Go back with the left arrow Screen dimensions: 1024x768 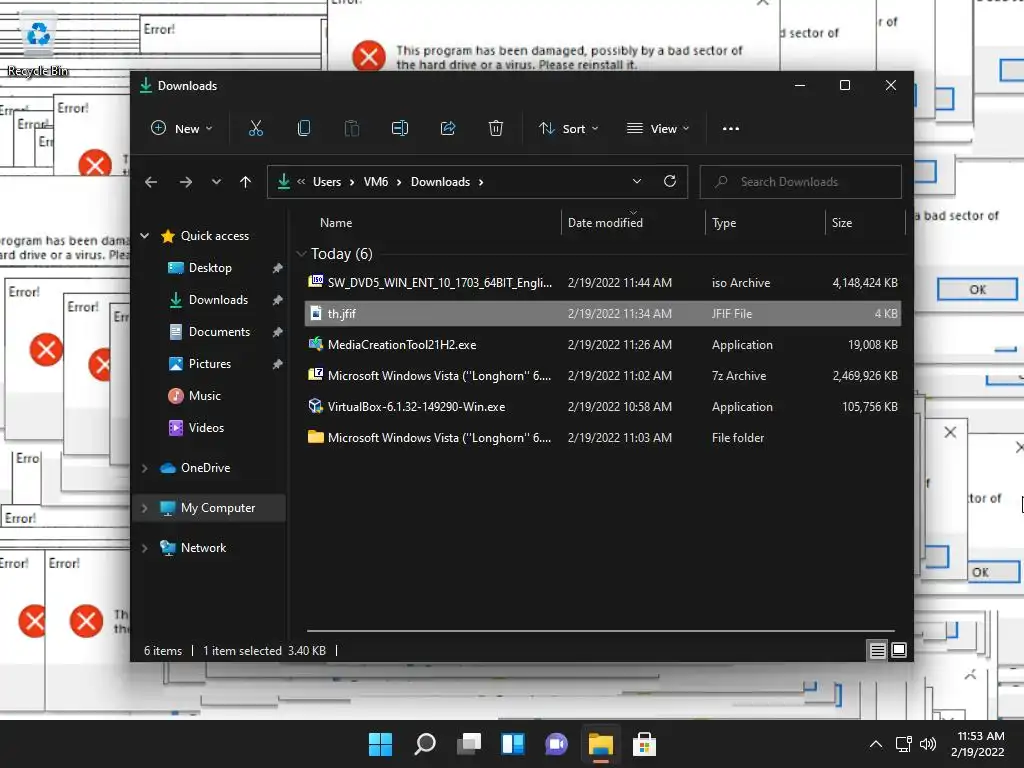[x=151, y=182]
